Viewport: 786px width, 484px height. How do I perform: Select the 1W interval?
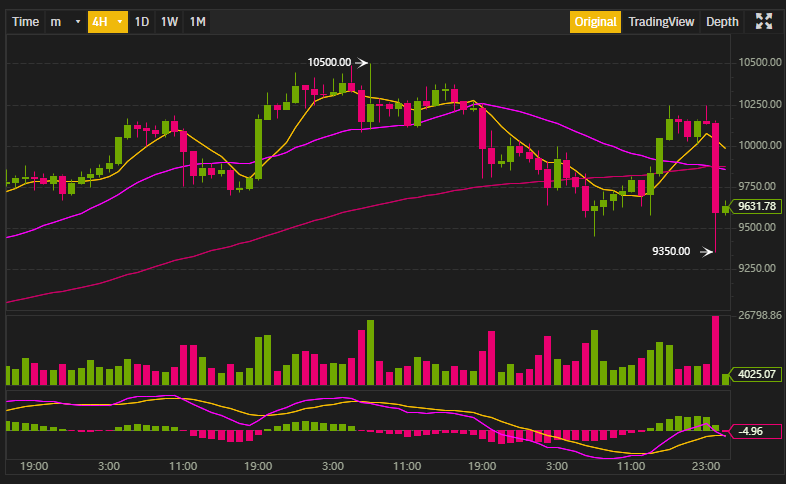coord(170,21)
